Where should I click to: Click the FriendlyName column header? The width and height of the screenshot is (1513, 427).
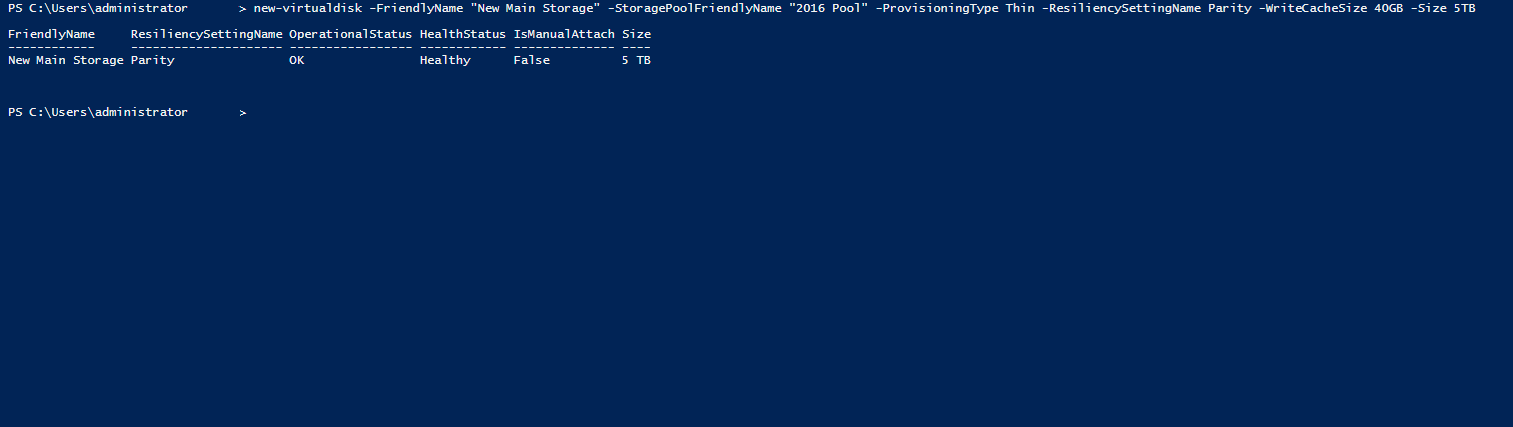tap(51, 34)
